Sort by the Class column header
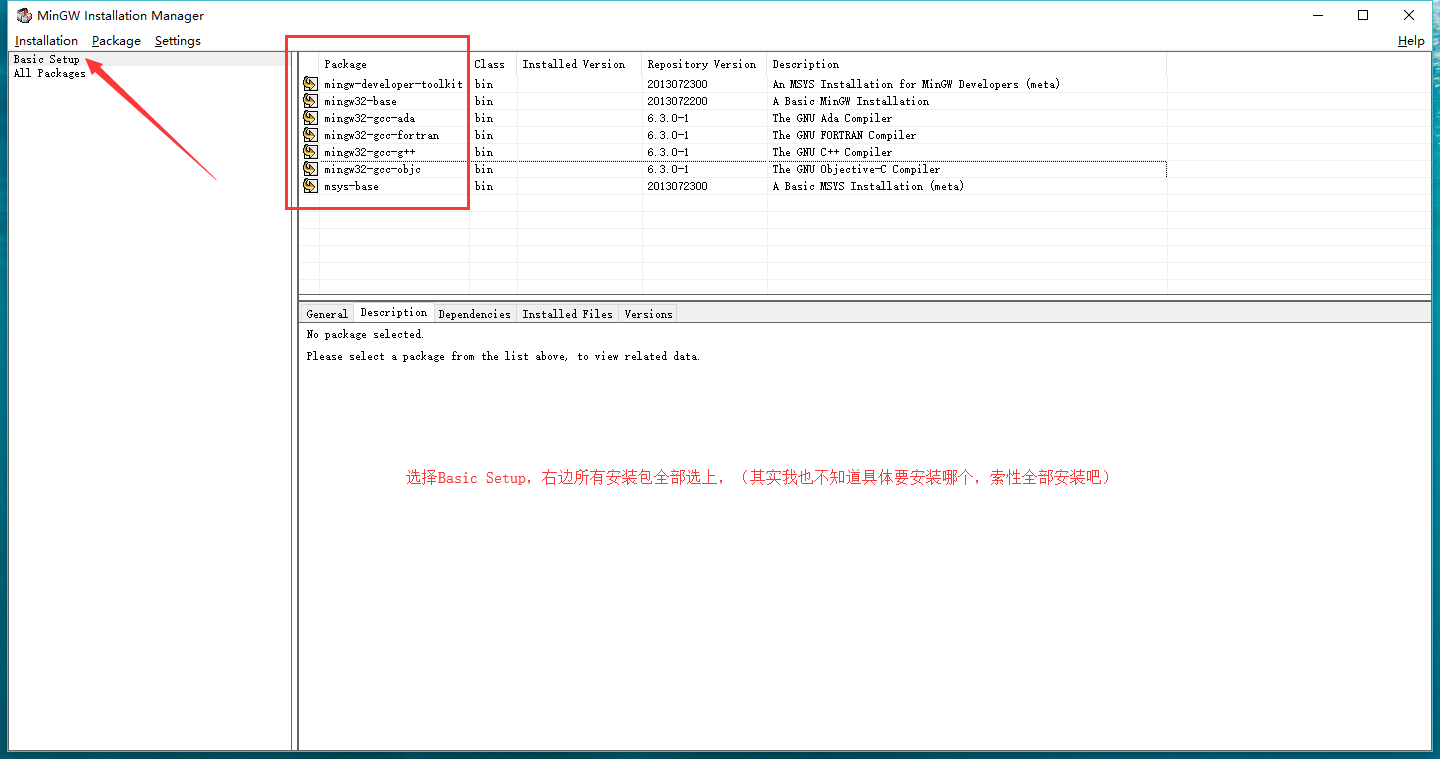The width and height of the screenshot is (1440, 759). click(493, 64)
